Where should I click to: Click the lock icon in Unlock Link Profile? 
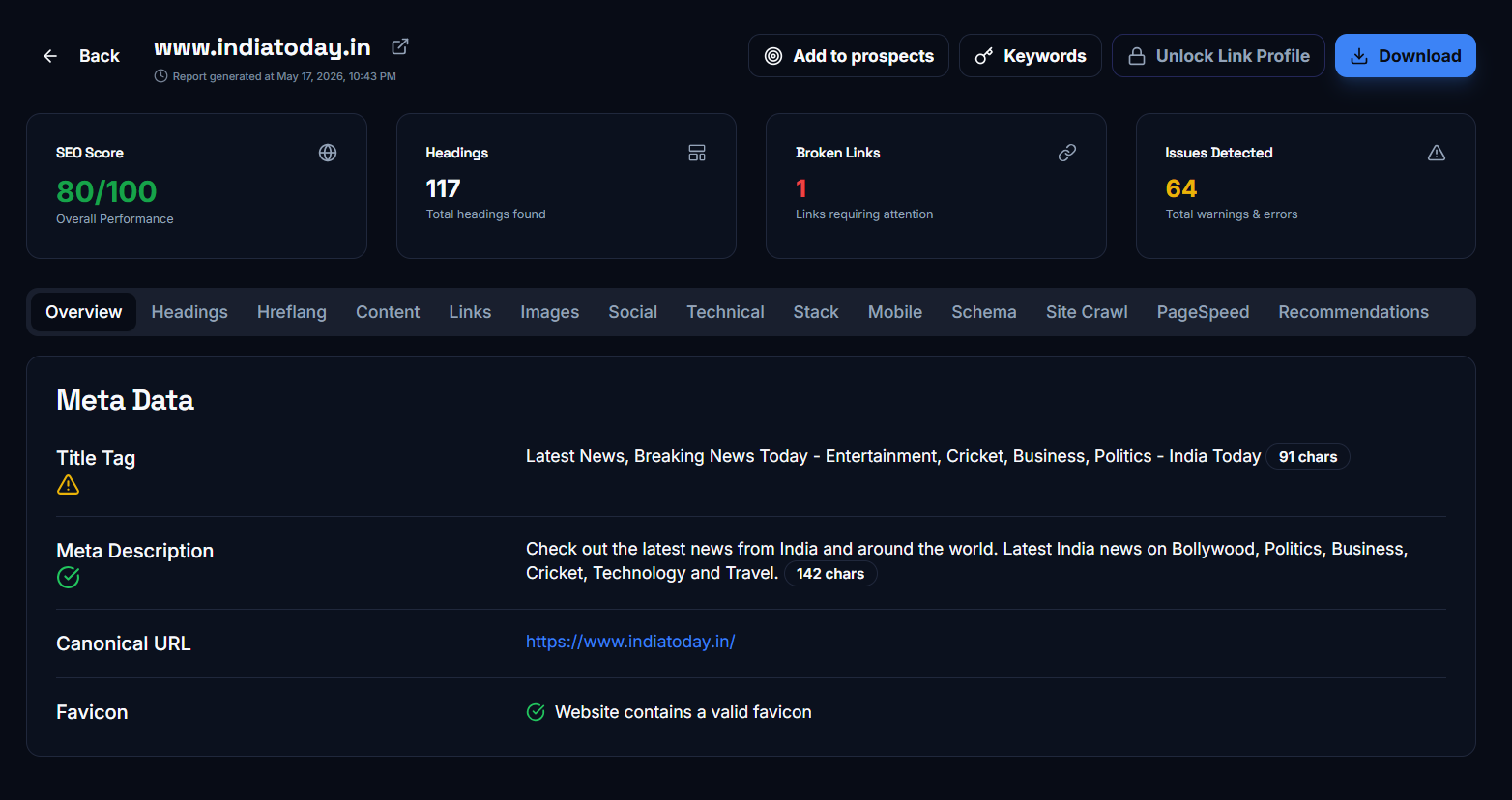pyautogui.click(x=1137, y=56)
